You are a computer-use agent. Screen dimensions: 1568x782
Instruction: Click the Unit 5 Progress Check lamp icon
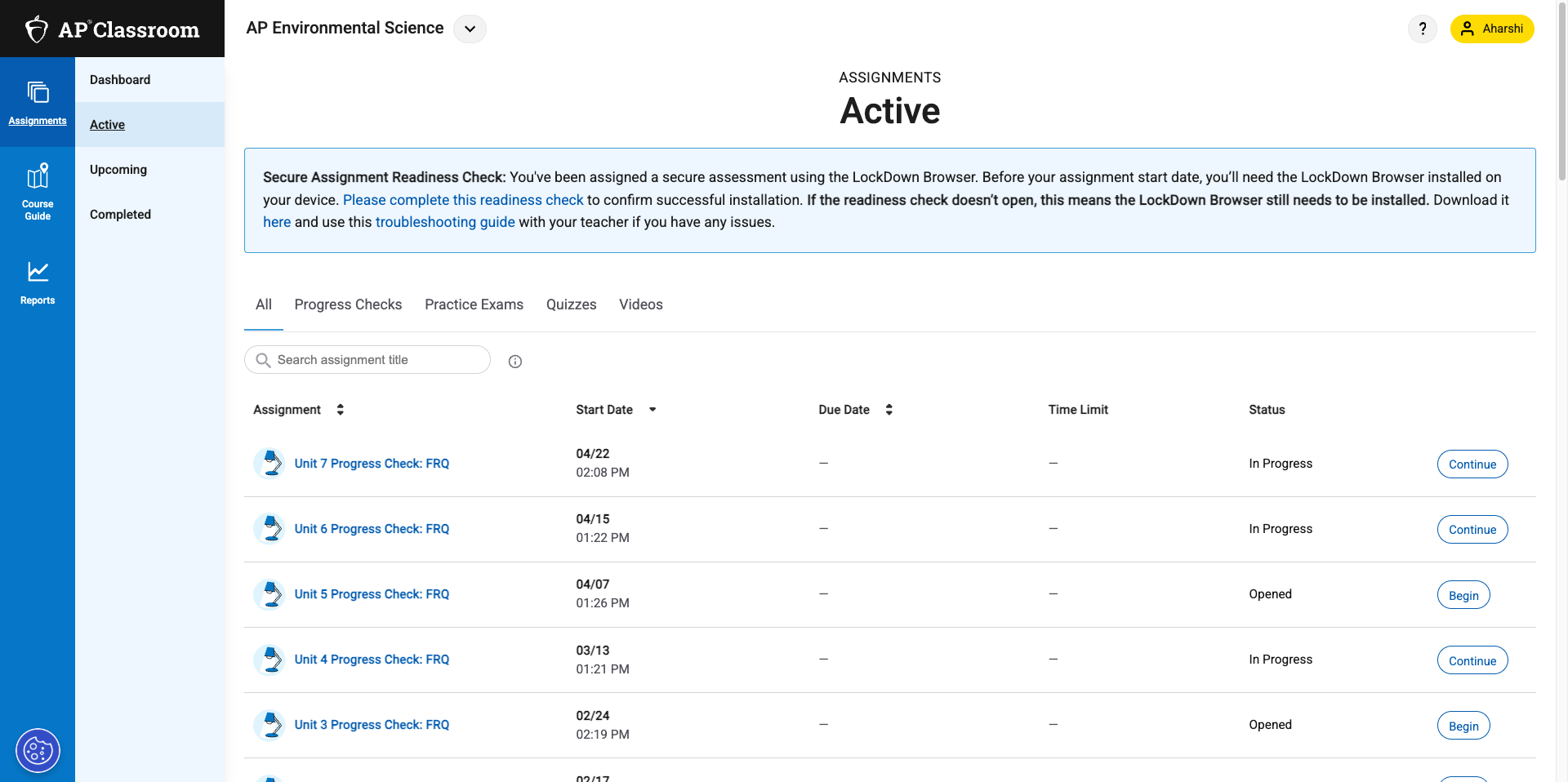[x=269, y=594]
